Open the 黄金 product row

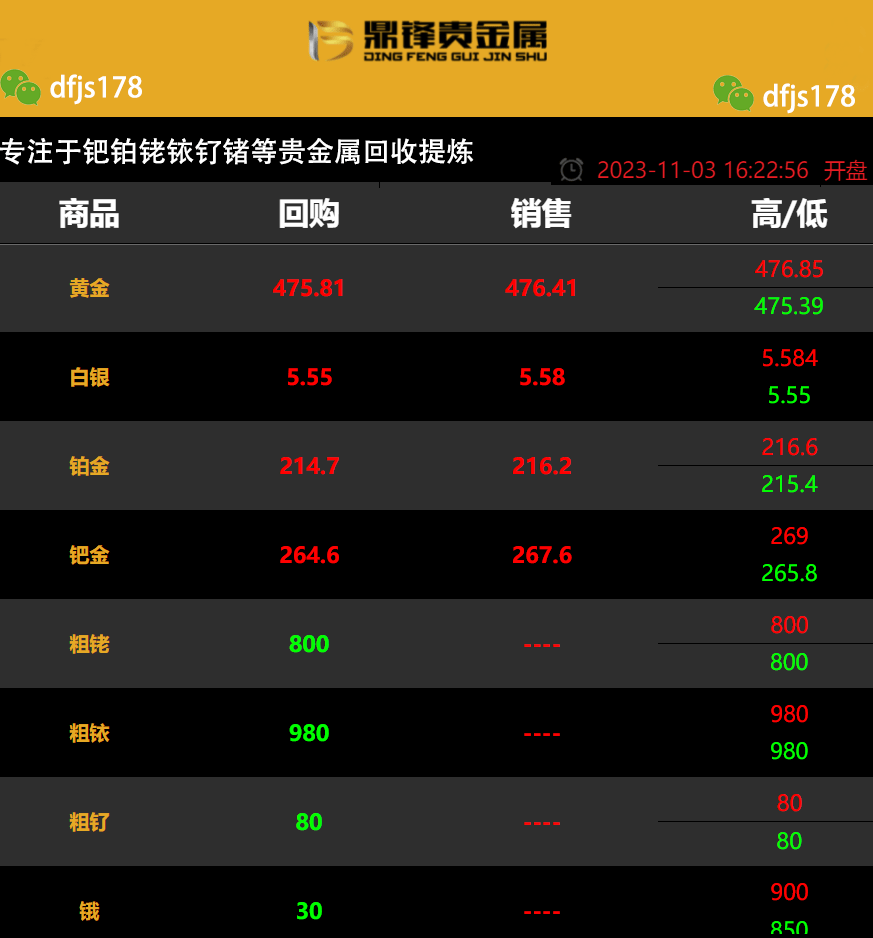point(89,288)
